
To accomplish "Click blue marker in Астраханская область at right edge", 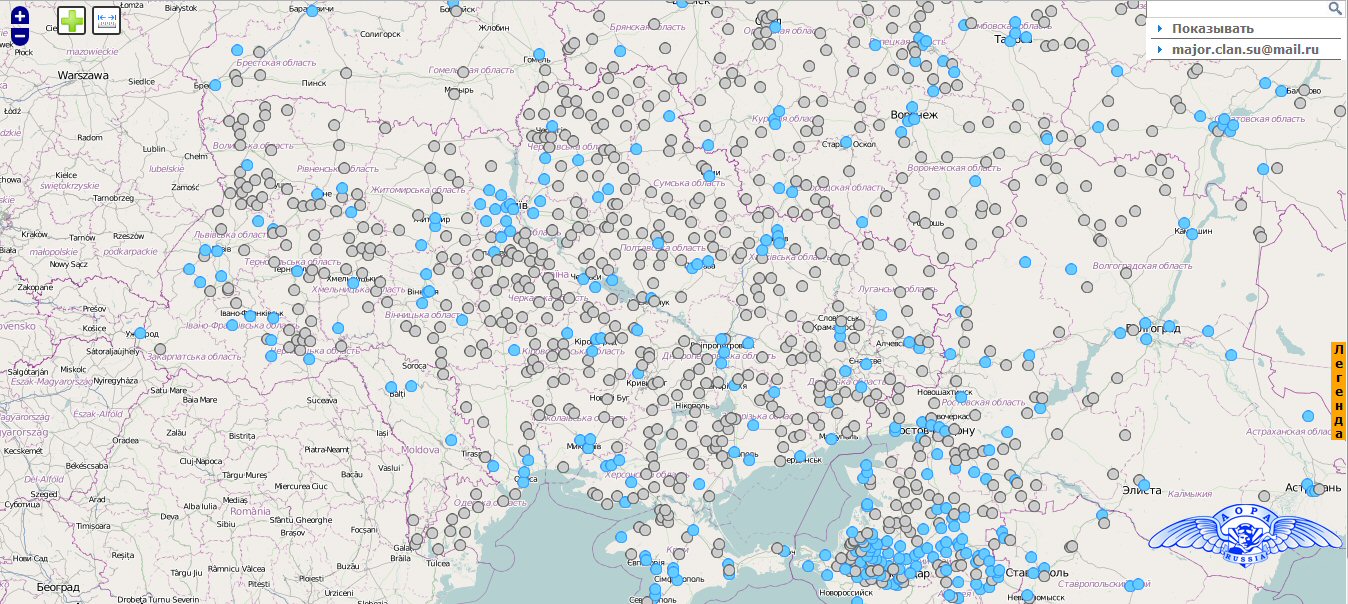I will (x=1307, y=417).
